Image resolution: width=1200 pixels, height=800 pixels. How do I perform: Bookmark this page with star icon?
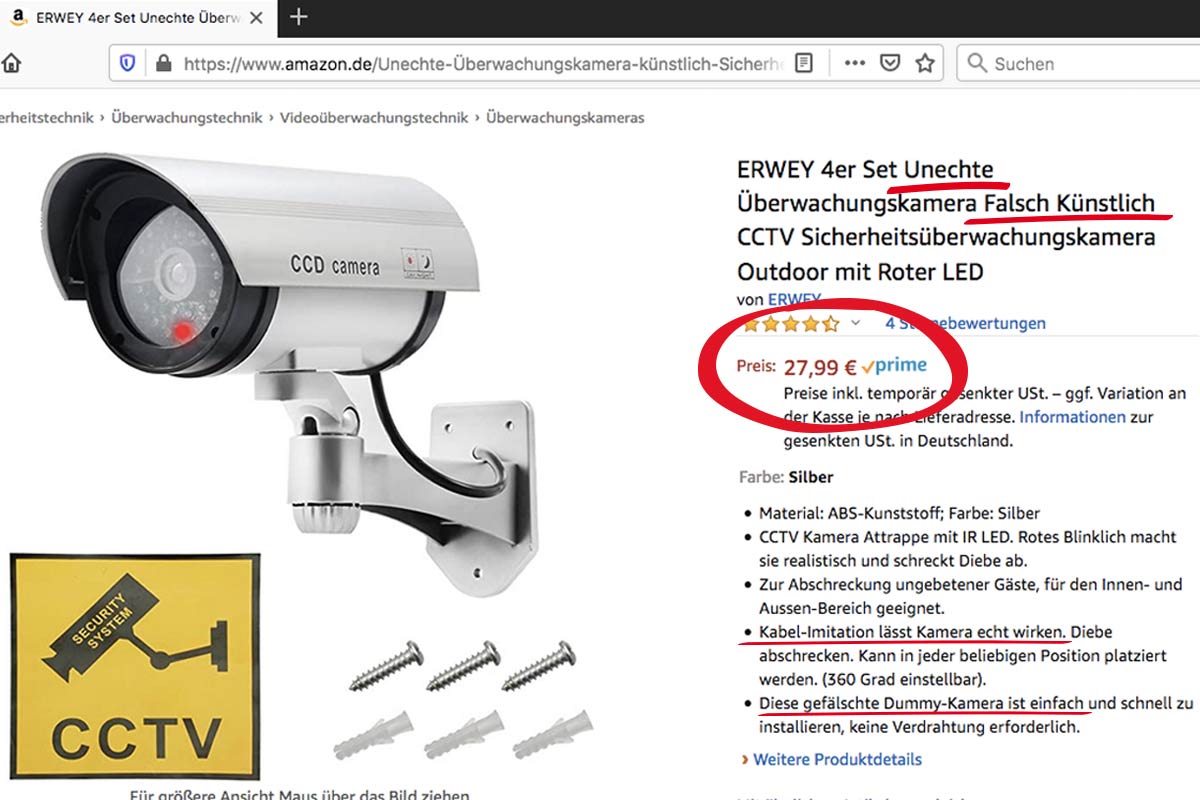click(925, 63)
